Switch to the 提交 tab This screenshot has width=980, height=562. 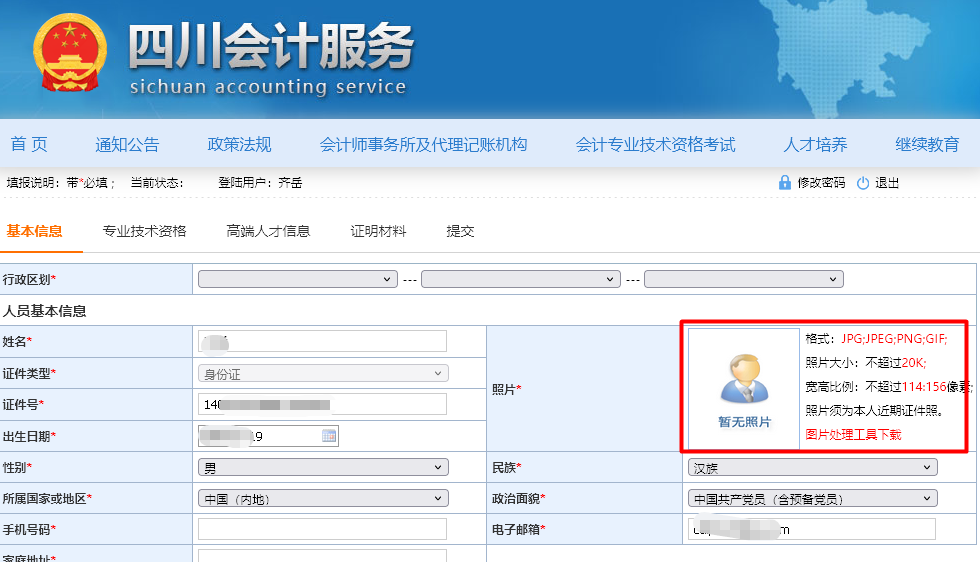click(461, 231)
